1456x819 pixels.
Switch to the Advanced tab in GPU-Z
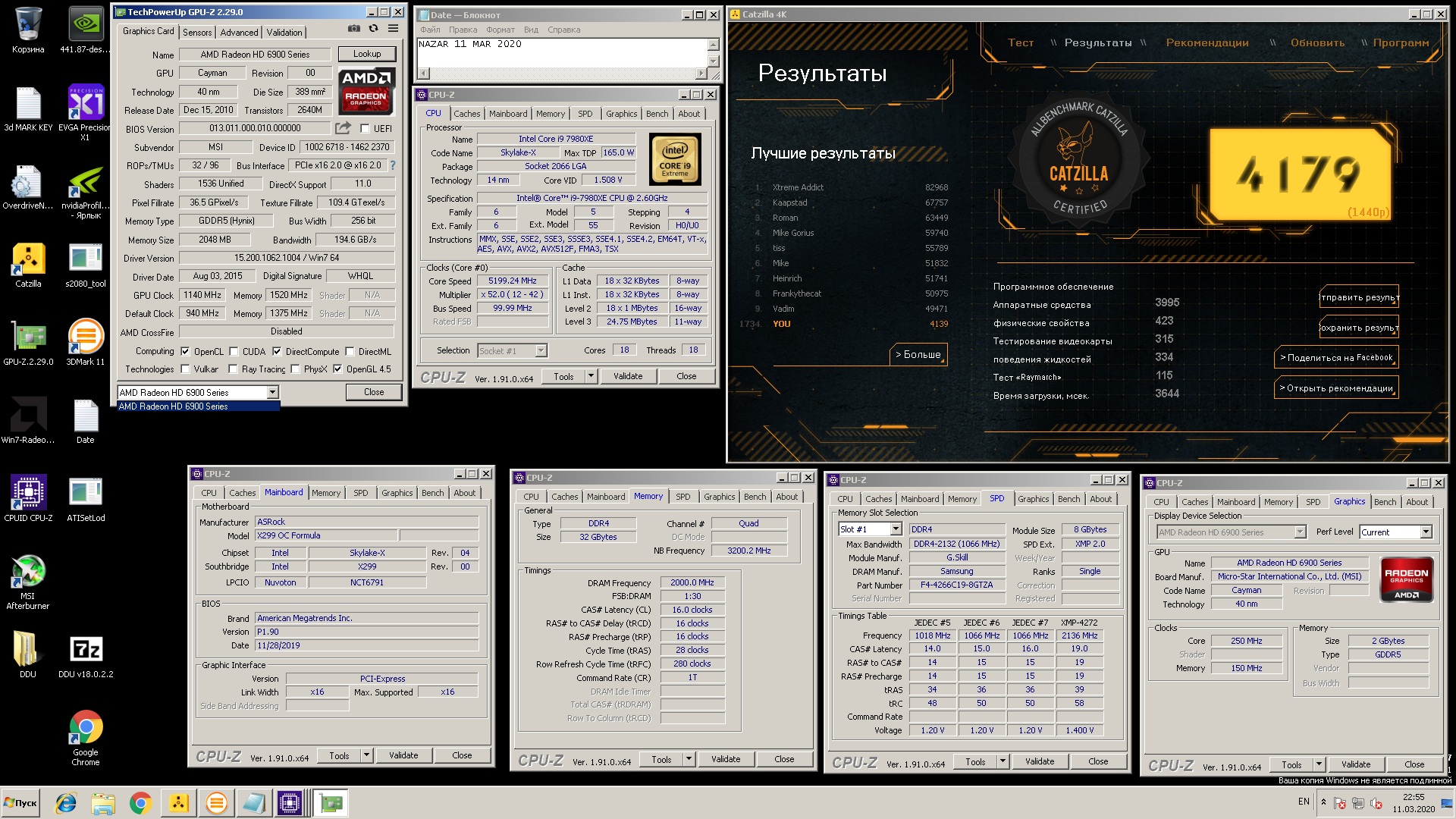tap(239, 32)
